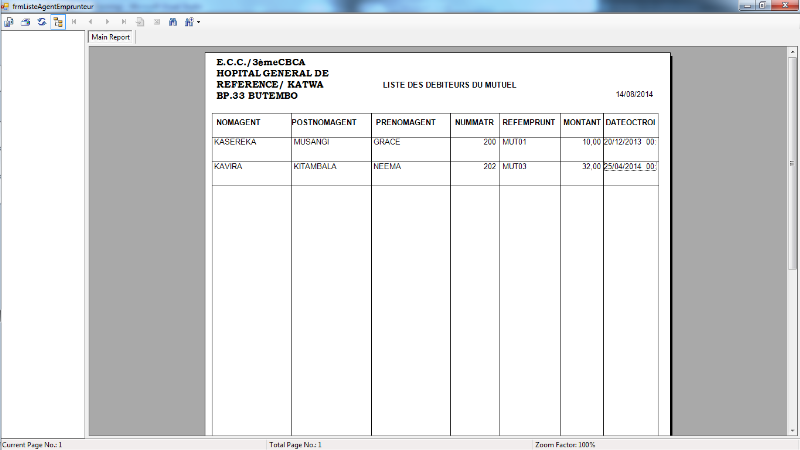Go to the last page arrow
The width and height of the screenshot is (800, 450).
[x=123, y=22]
